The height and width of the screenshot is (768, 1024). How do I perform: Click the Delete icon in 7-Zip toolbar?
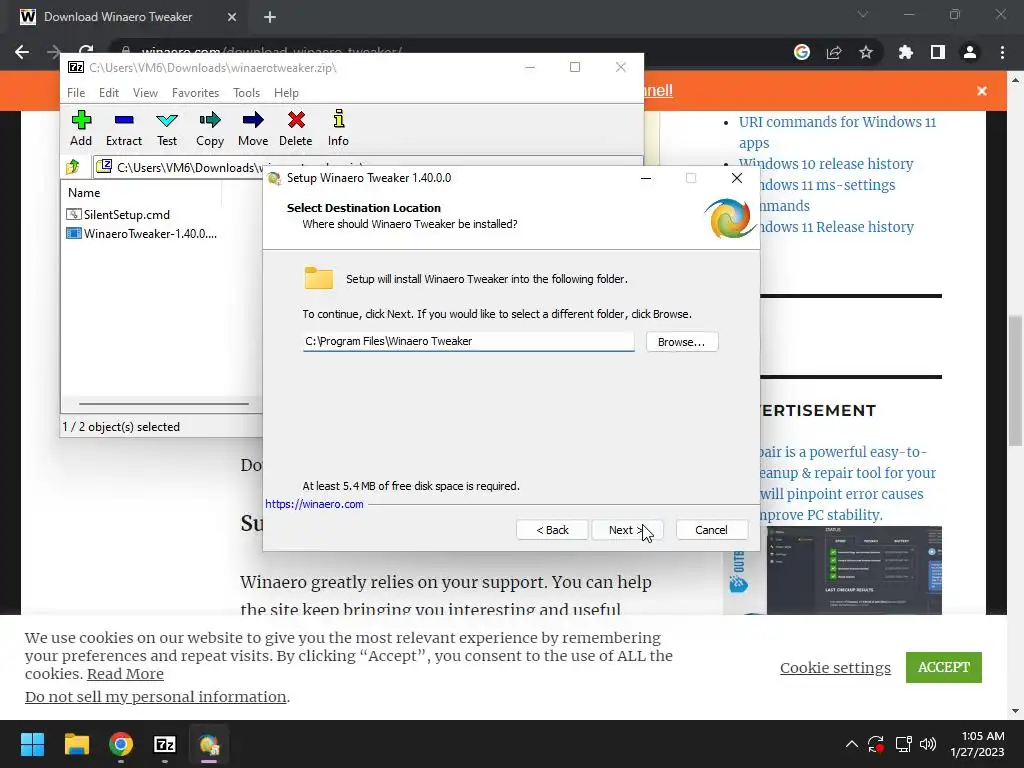pyautogui.click(x=296, y=128)
